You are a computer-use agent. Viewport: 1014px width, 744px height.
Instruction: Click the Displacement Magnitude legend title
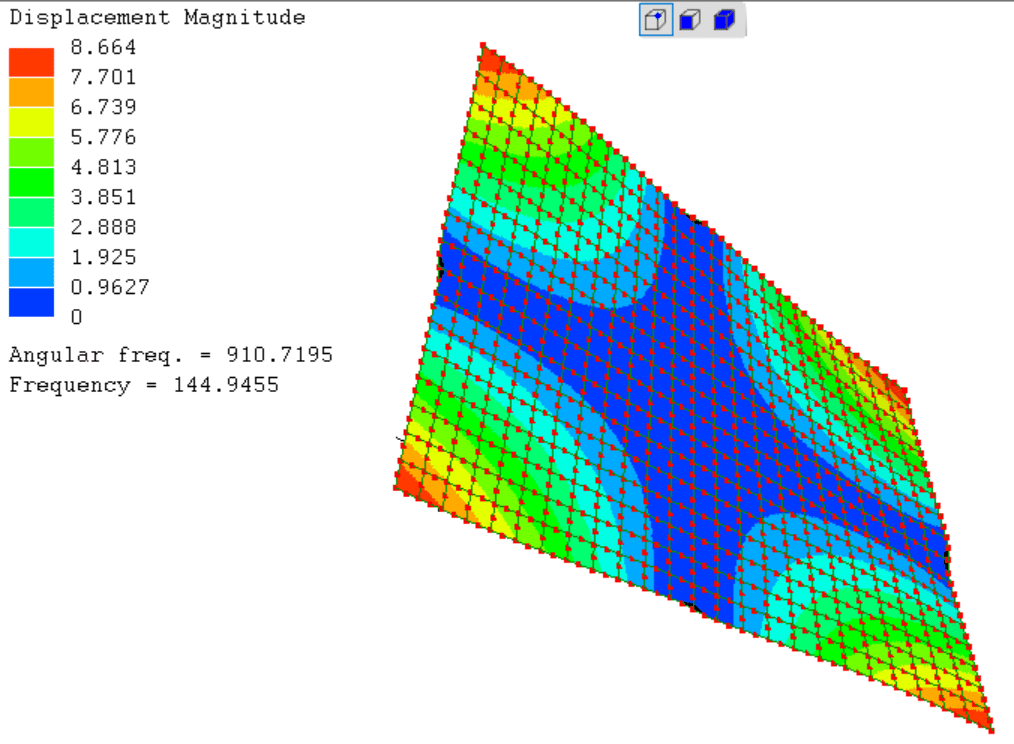157,17
